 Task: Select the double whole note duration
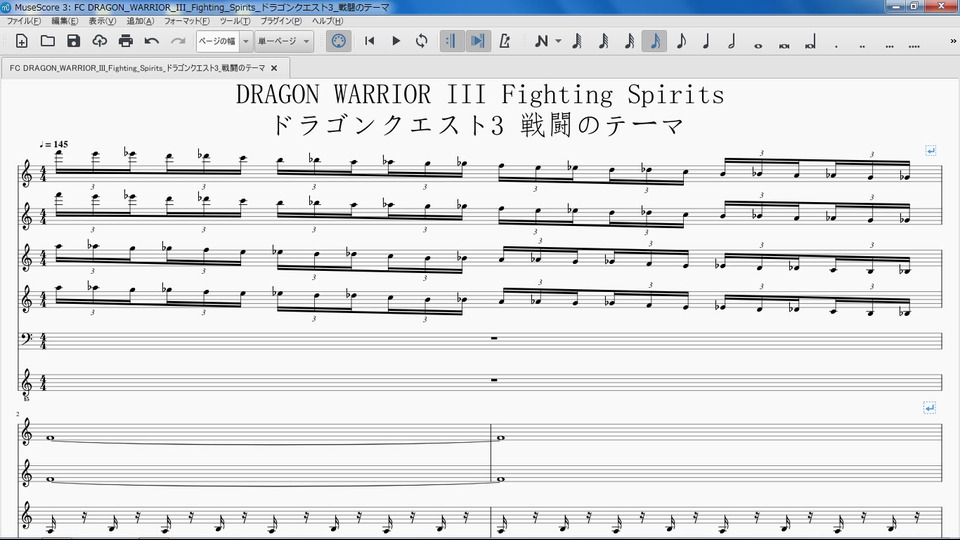(784, 45)
